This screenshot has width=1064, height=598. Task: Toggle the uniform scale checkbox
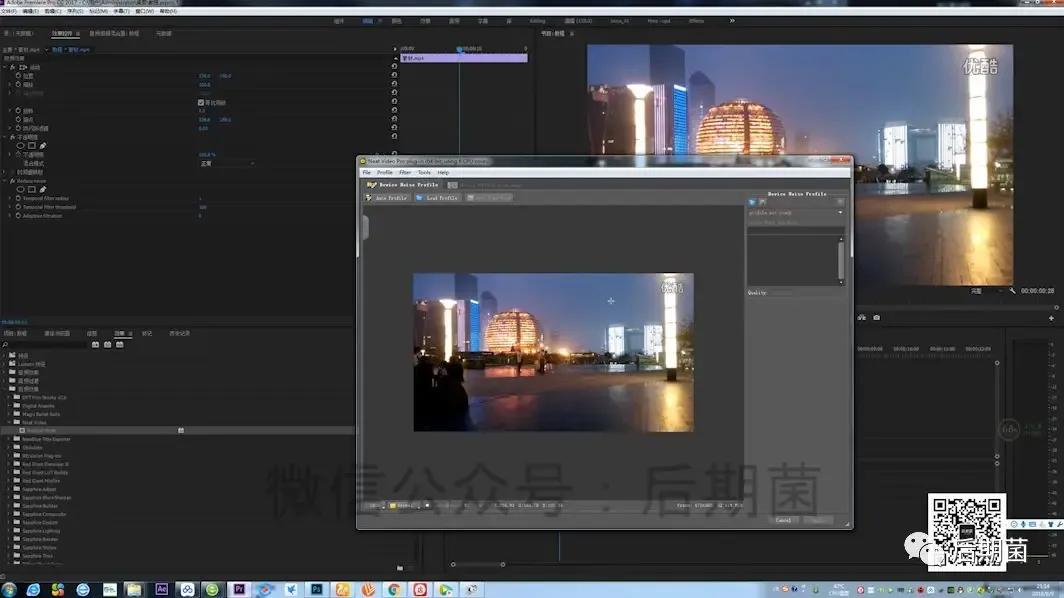click(x=201, y=102)
